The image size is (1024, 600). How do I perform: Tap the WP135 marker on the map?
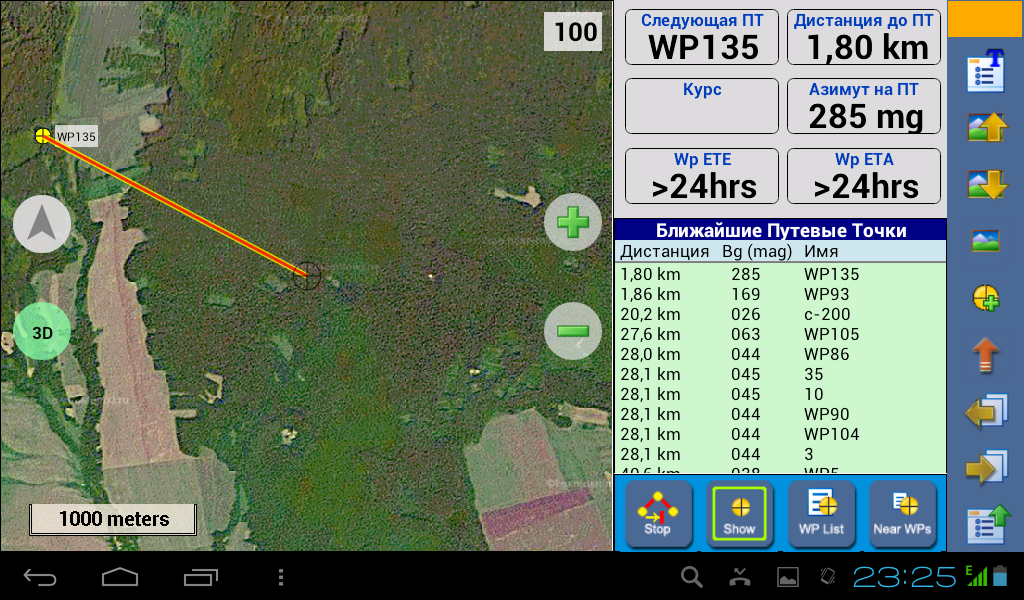(x=43, y=136)
